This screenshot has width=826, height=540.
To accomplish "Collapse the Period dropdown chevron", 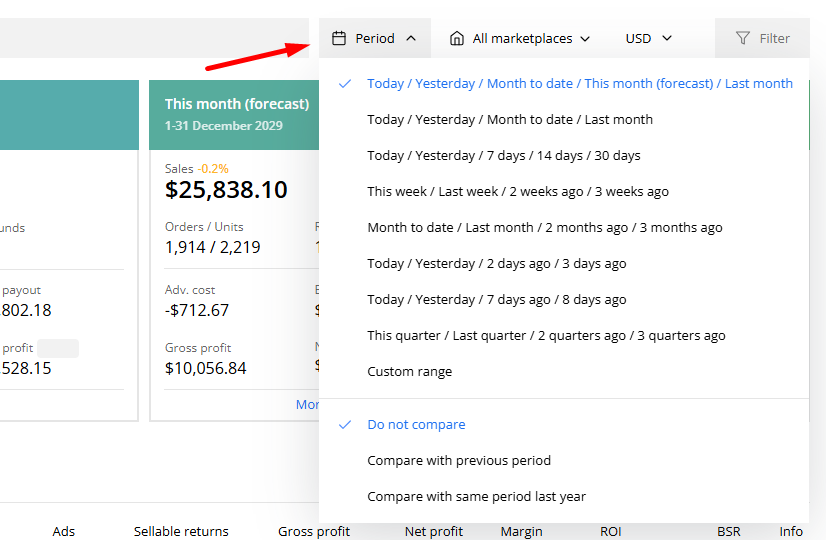I will click(411, 38).
